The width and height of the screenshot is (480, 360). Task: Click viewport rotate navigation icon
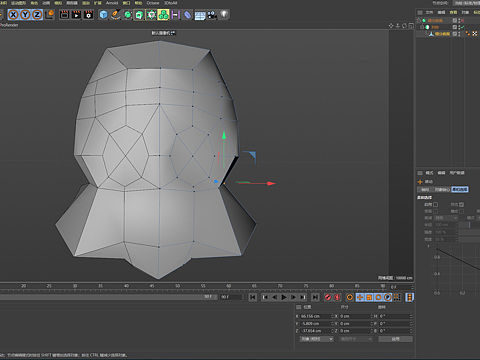click(x=405, y=26)
